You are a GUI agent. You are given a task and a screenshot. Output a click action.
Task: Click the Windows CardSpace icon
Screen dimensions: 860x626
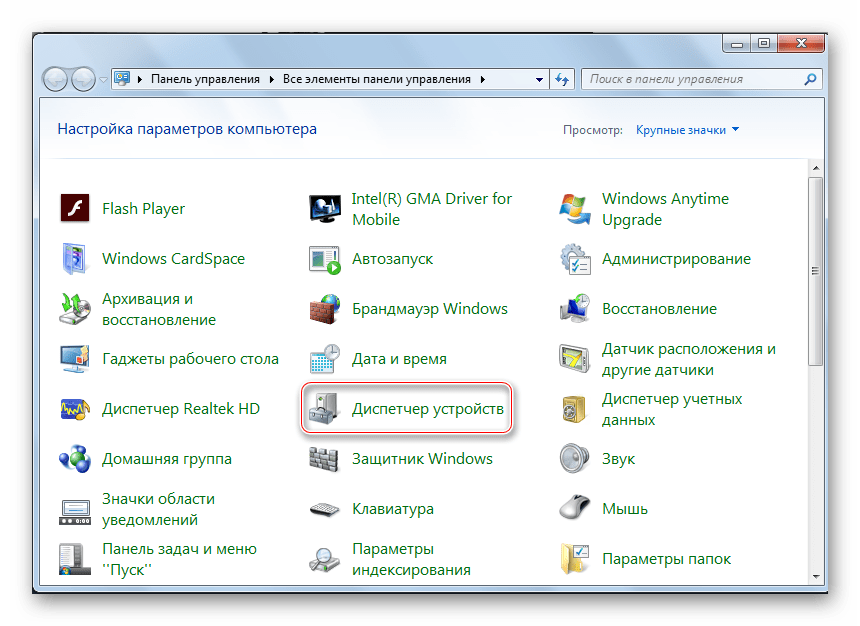click(x=75, y=259)
